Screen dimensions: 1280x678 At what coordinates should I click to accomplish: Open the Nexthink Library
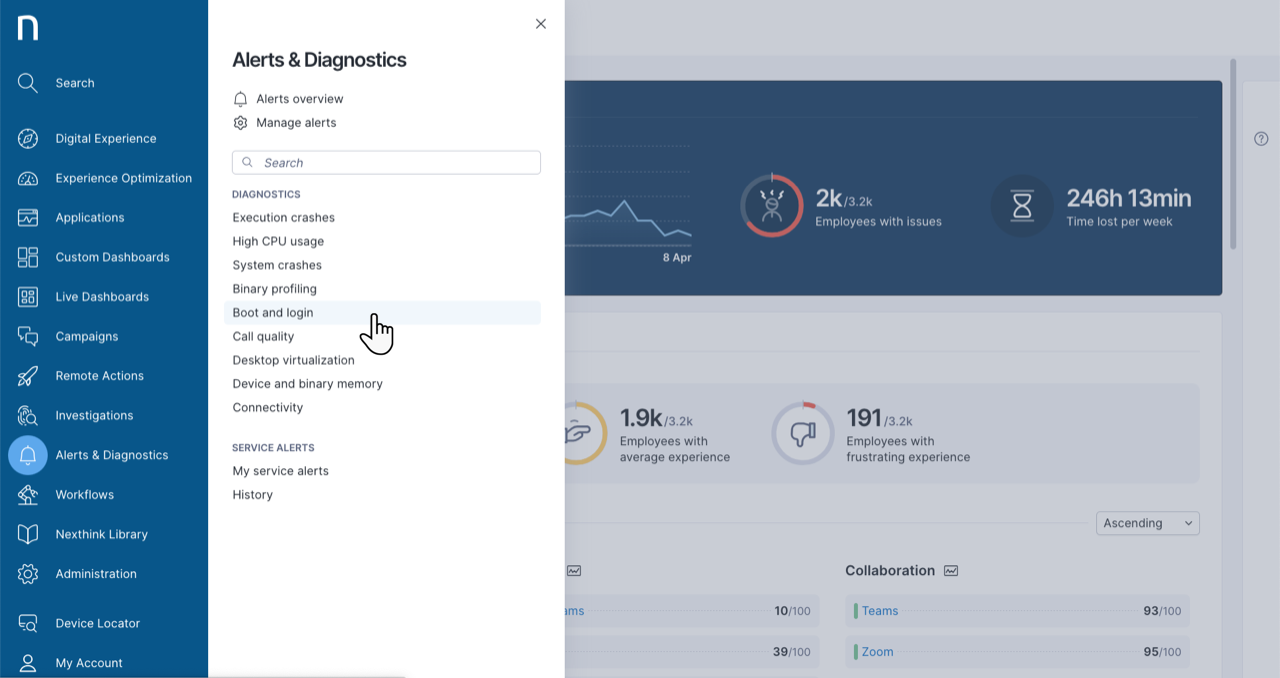(100, 534)
